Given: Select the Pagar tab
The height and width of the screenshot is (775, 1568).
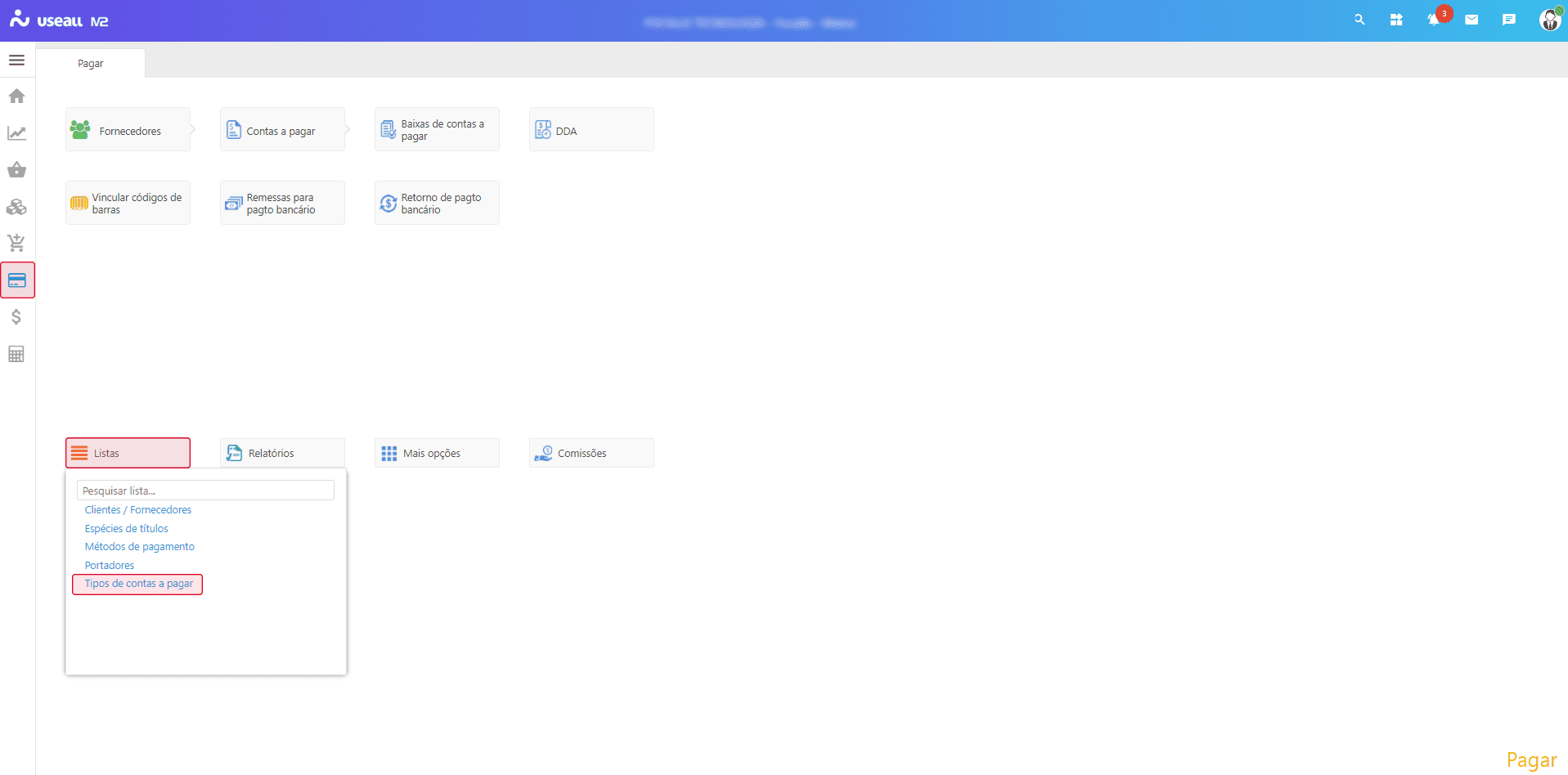Looking at the screenshot, I should (91, 64).
